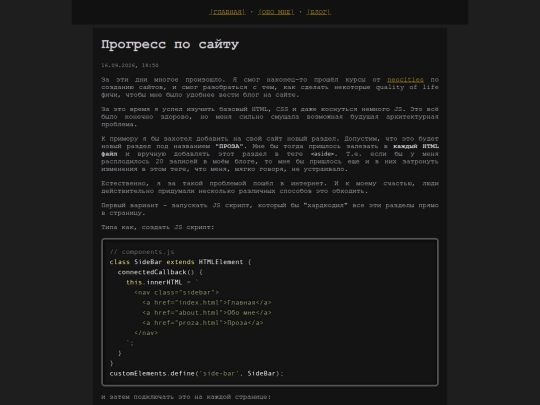Image resolution: width=540 pixels, height=405 pixels.
Task: Click the code line with href="index.html"
Action: pos(207,303)
